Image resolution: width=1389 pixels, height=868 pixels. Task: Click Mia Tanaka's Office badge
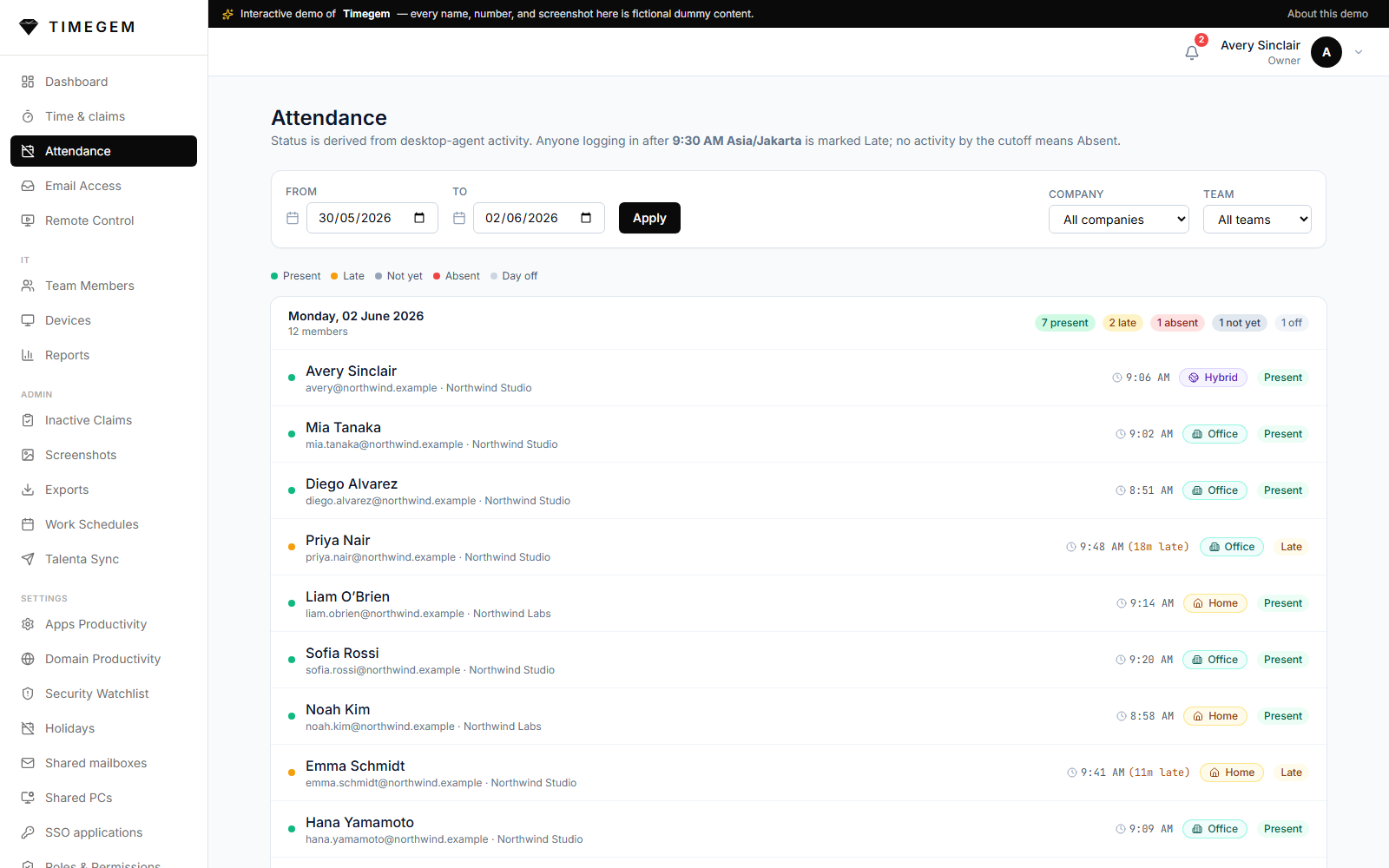(1215, 434)
